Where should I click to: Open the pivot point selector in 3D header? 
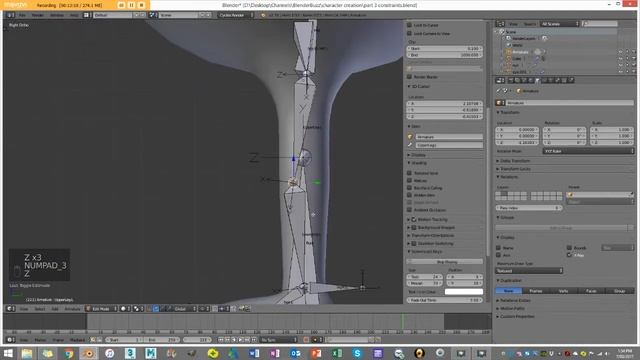tap(138, 309)
